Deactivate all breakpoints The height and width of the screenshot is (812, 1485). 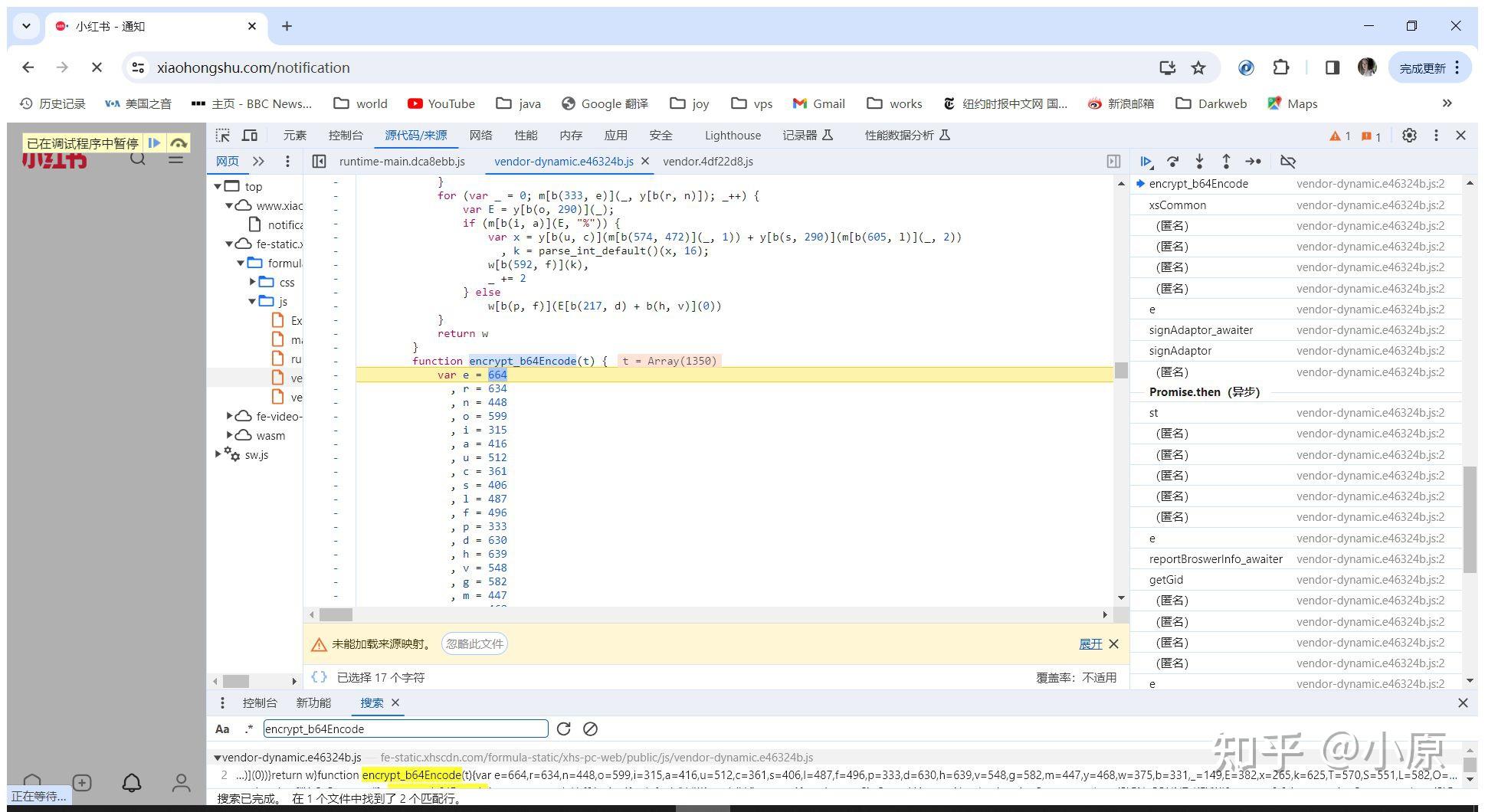pyautogui.click(x=1288, y=162)
